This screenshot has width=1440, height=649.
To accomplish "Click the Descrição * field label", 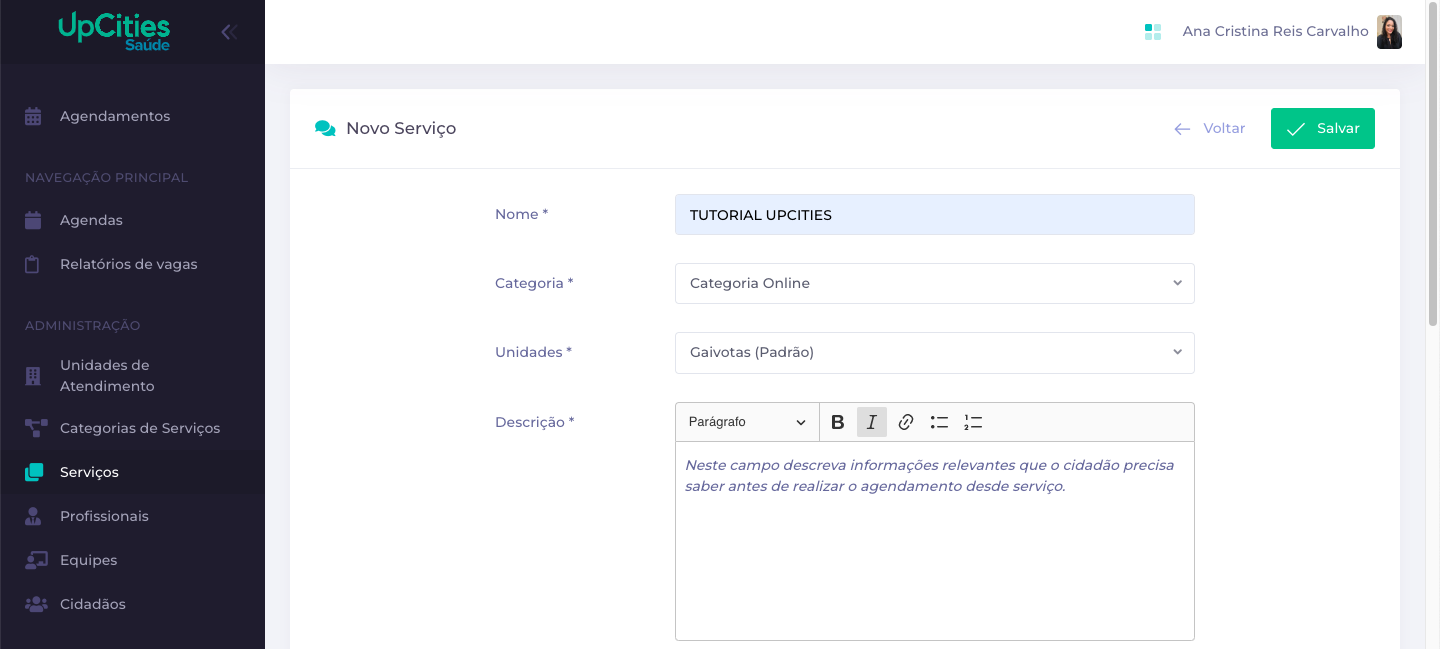I will (x=534, y=422).
